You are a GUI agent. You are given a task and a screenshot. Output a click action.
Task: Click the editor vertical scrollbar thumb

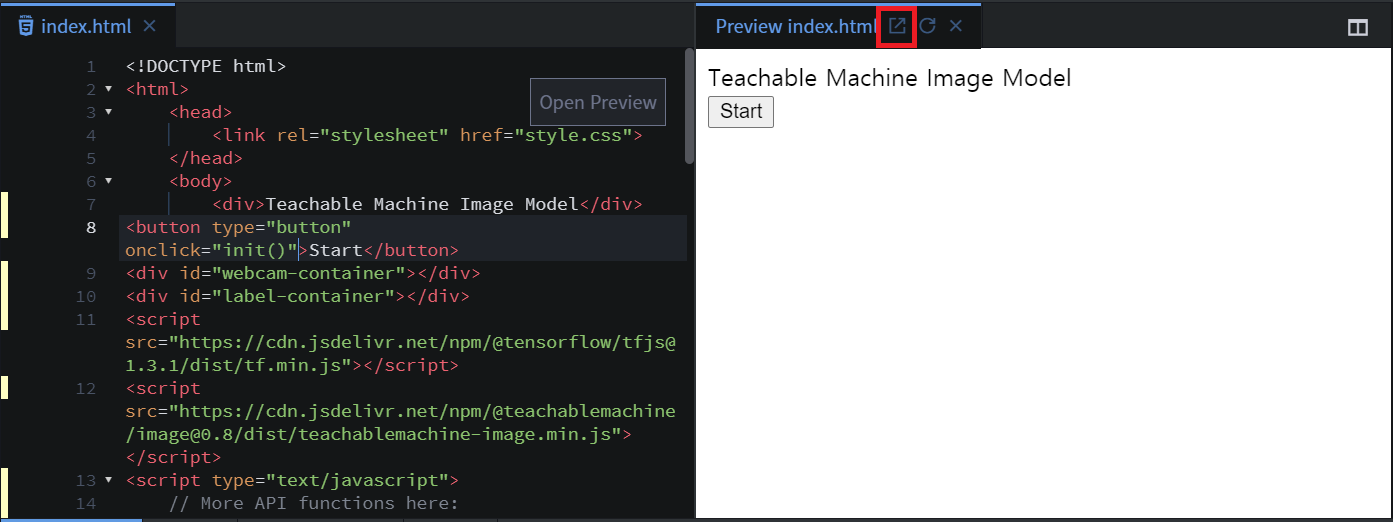(689, 106)
